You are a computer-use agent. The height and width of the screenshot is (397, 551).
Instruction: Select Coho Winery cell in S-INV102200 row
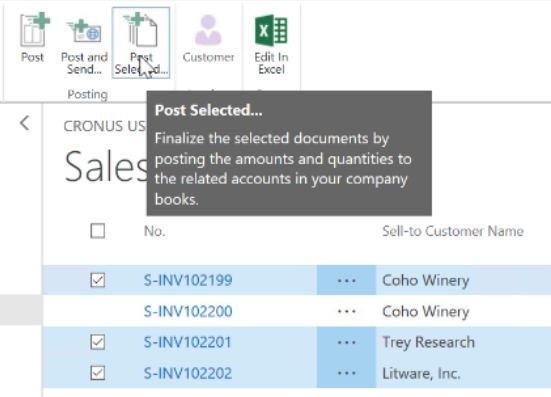(x=426, y=311)
